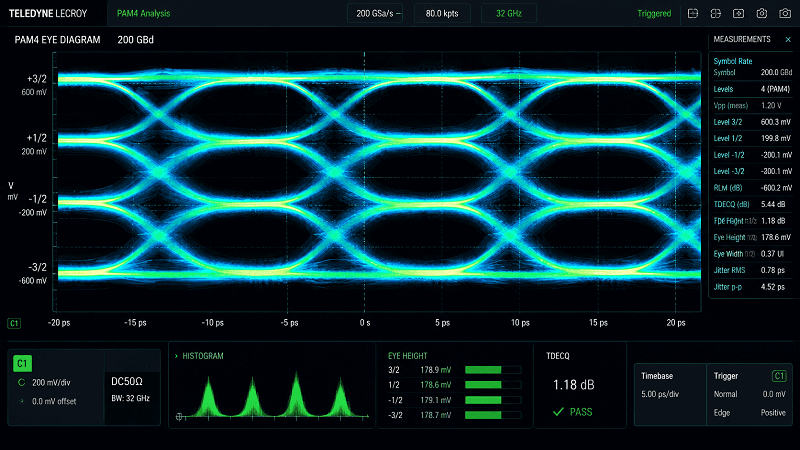Click the Eye Height 178.6 mV measurement row
Image resolution: width=800 pixels, height=450 pixels.
[x=752, y=237]
